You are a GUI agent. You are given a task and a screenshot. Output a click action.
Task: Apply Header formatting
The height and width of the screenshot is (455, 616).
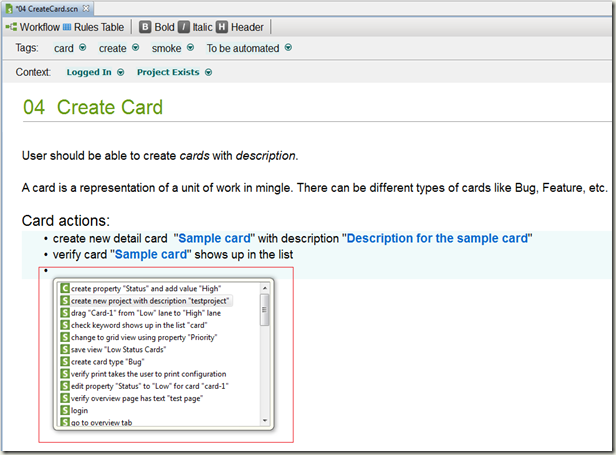pos(240,27)
